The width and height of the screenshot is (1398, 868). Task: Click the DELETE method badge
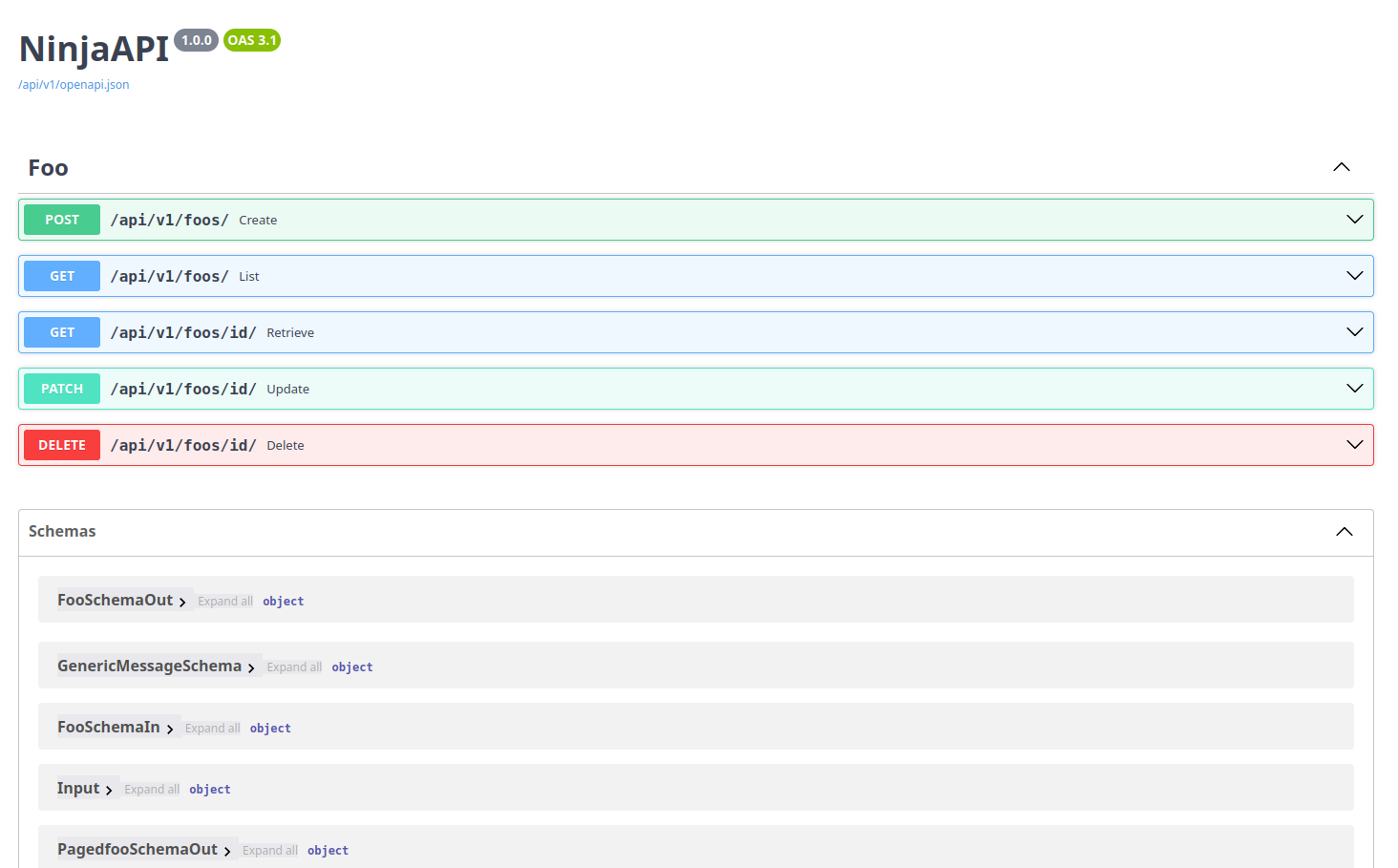61,444
